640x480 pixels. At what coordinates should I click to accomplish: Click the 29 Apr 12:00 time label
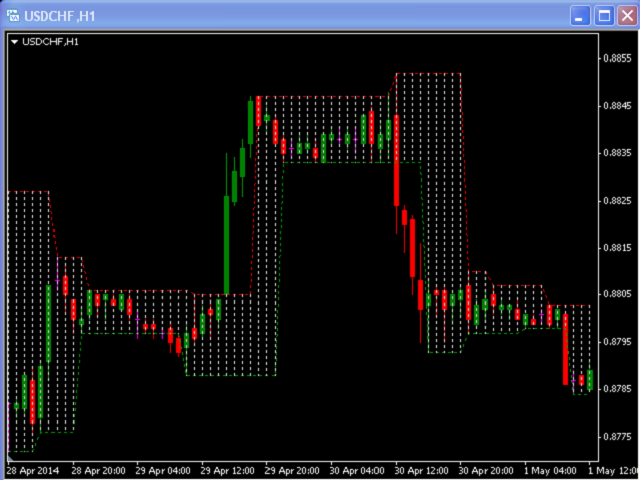click(x=227, y=471)
